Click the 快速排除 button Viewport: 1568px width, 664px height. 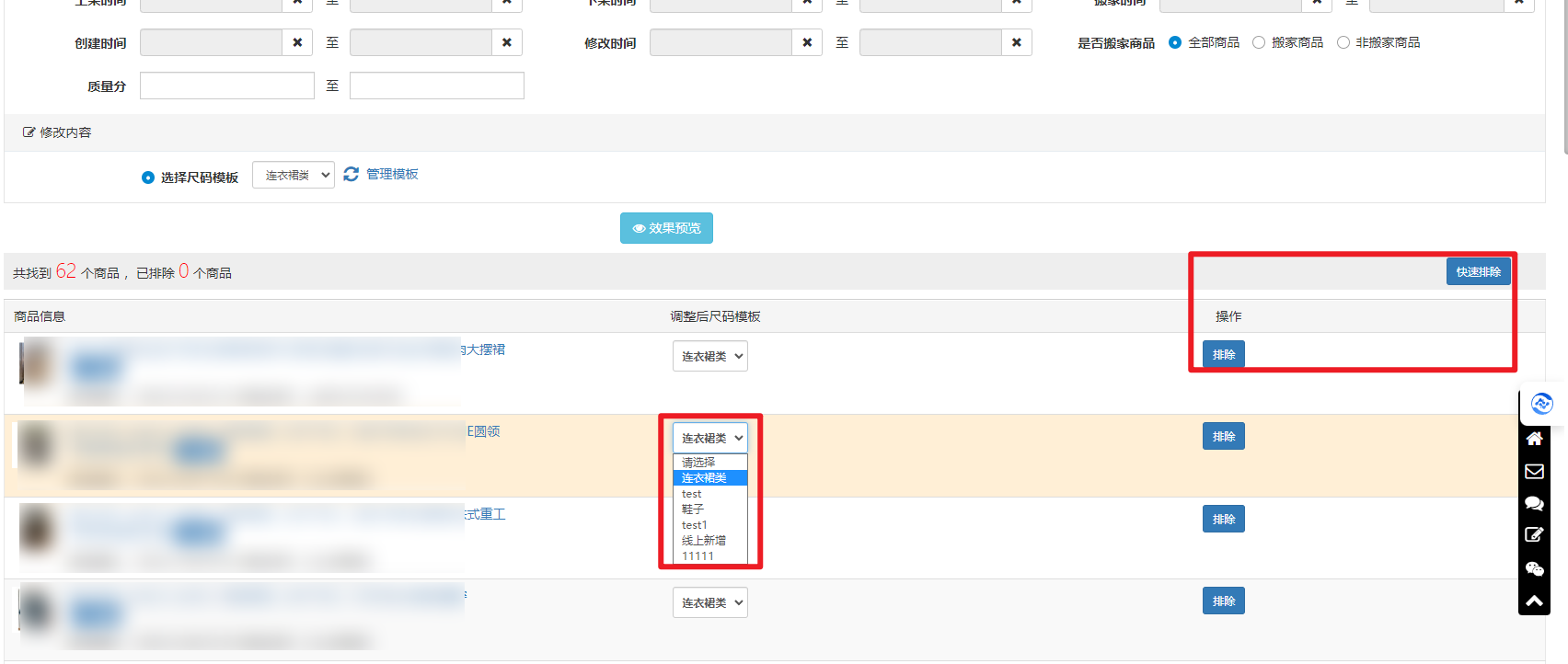pyautogui.click(x=1478, y=271)
